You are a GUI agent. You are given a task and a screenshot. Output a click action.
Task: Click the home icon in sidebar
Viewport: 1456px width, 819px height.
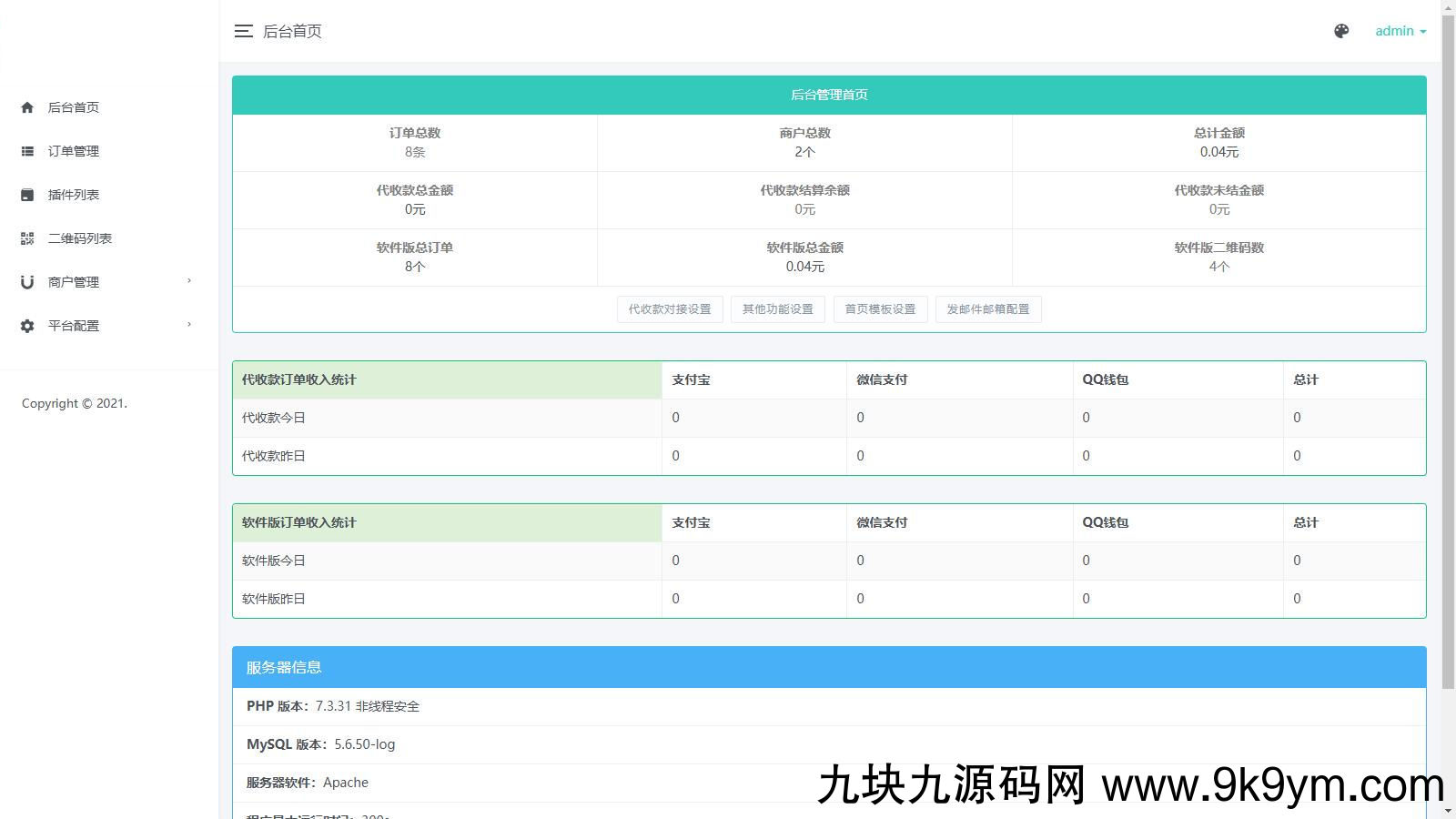pos(27,107)
